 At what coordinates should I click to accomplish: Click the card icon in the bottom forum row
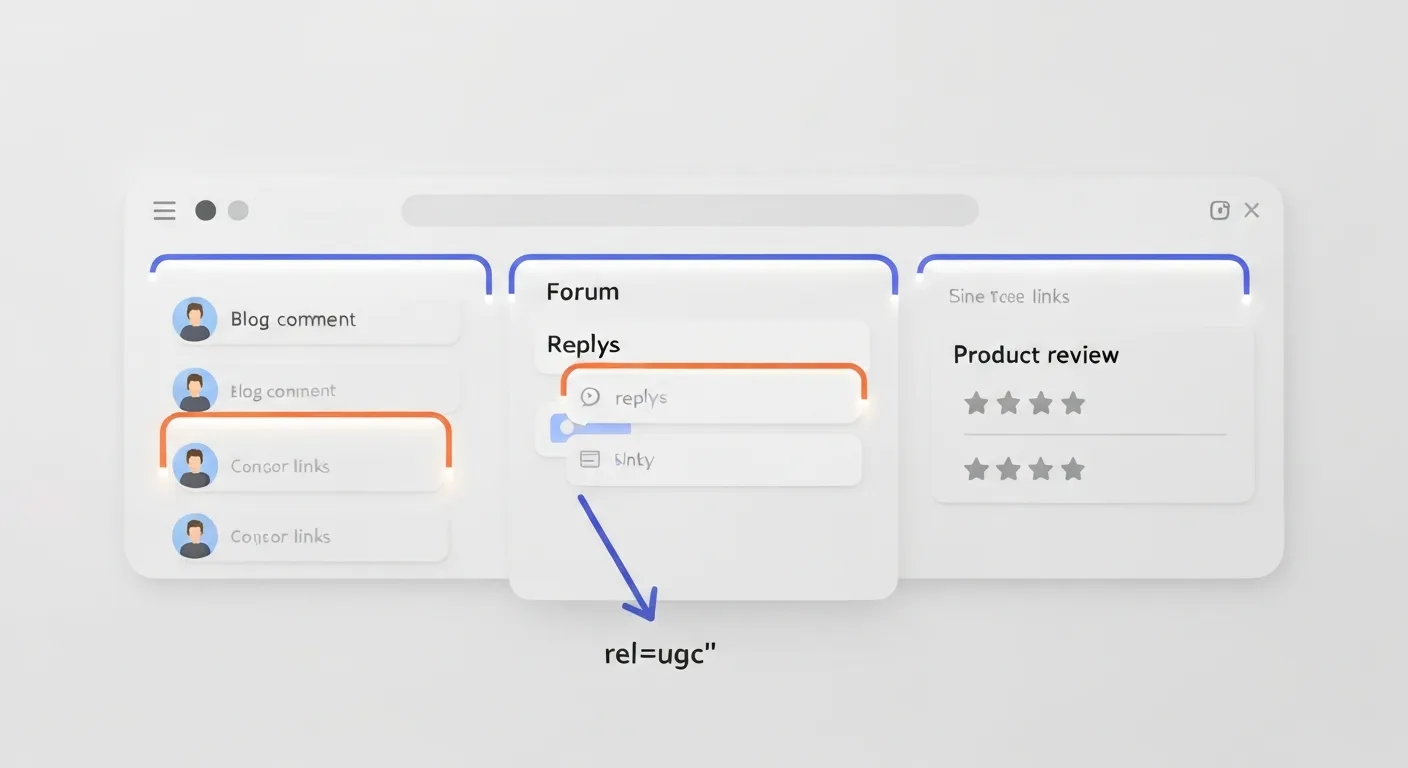click(x=590, y=459)
